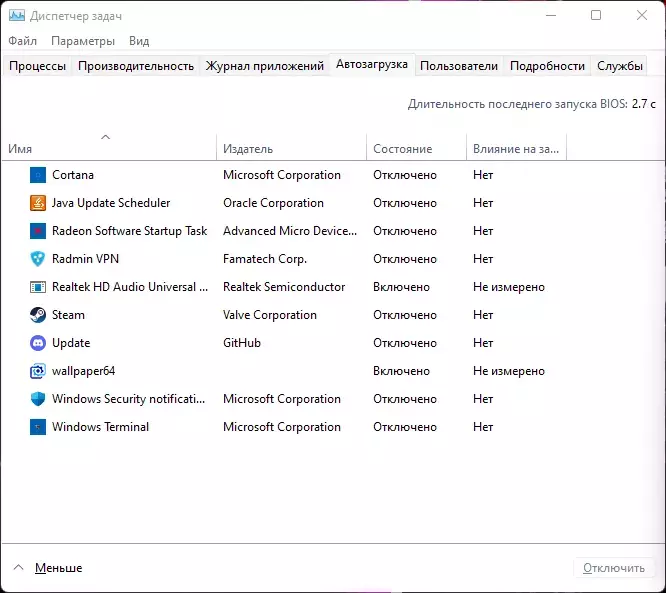Click the Windows Security shield icon

[x=38, y=399]
